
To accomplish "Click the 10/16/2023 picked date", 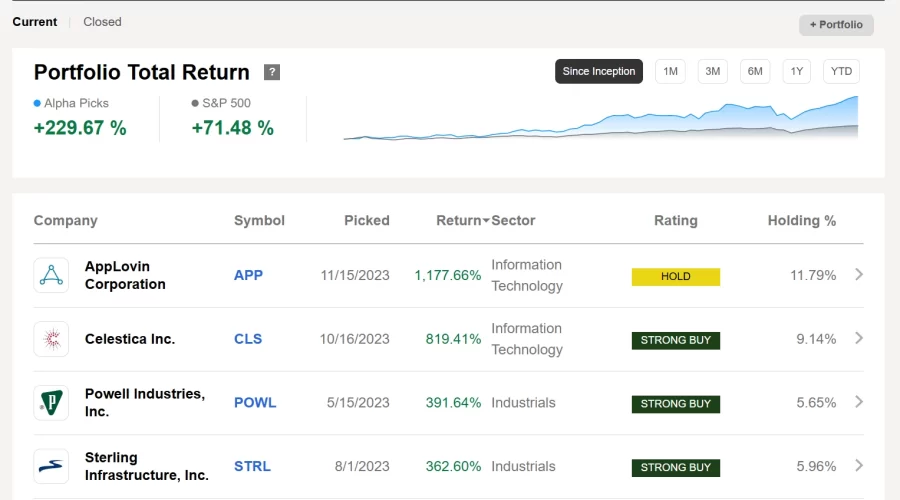I will 355,339.
